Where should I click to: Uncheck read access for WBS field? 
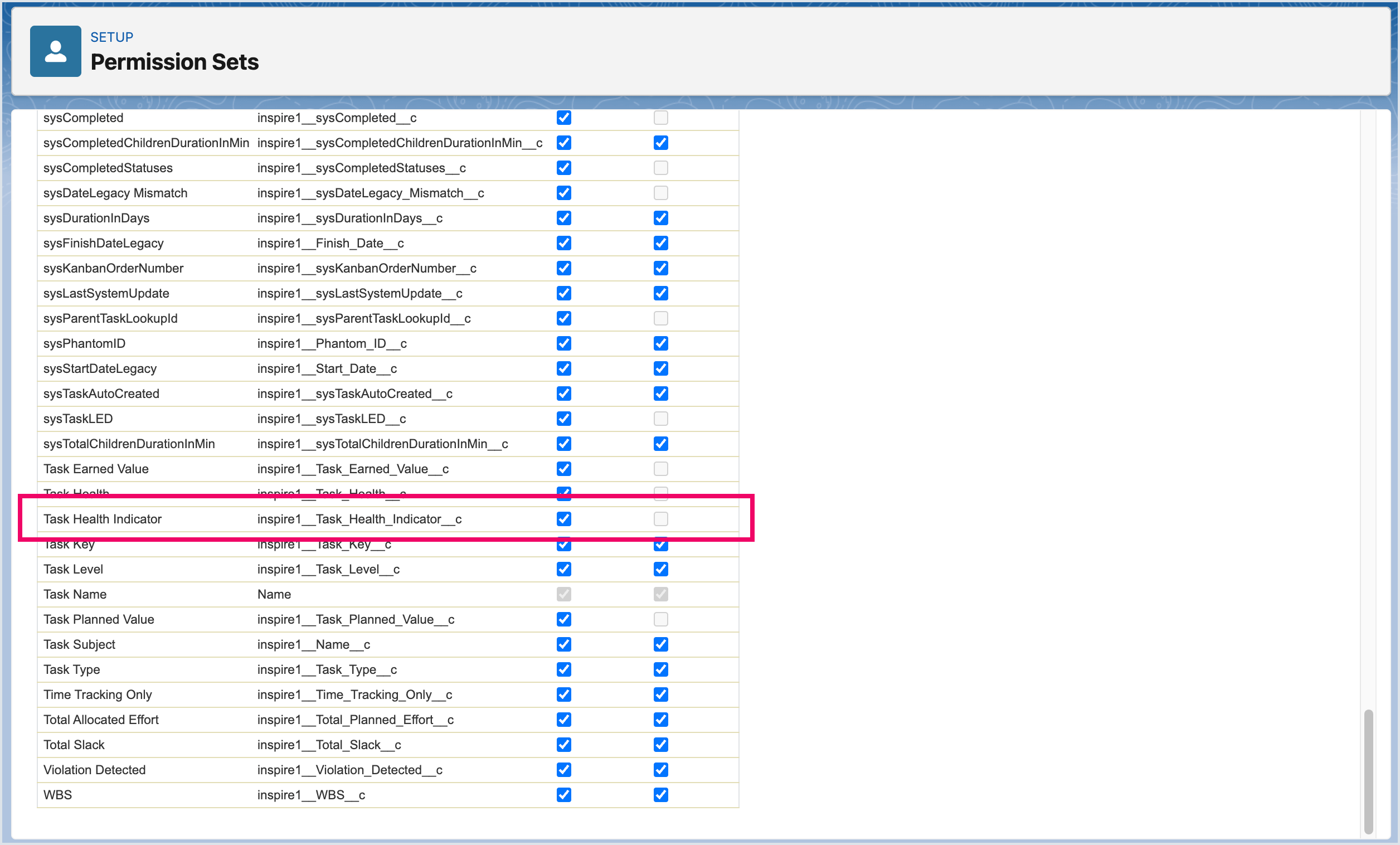point(563,795)
